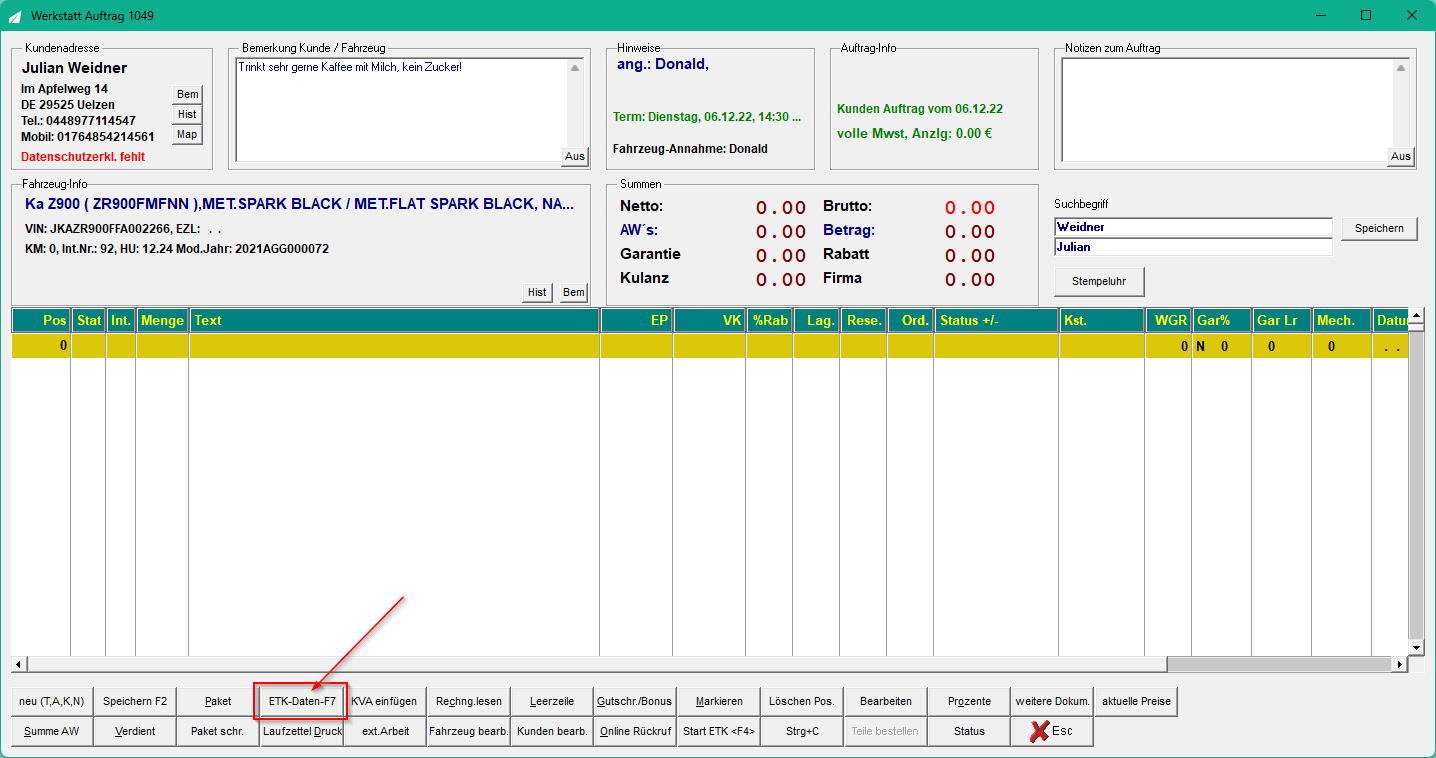Image resolution: width=1436 pixels, height=758 pixels.
Task: Click the red 'Datenschutzerkl. fehlt' warning text
Action: (x=83, y=157)
